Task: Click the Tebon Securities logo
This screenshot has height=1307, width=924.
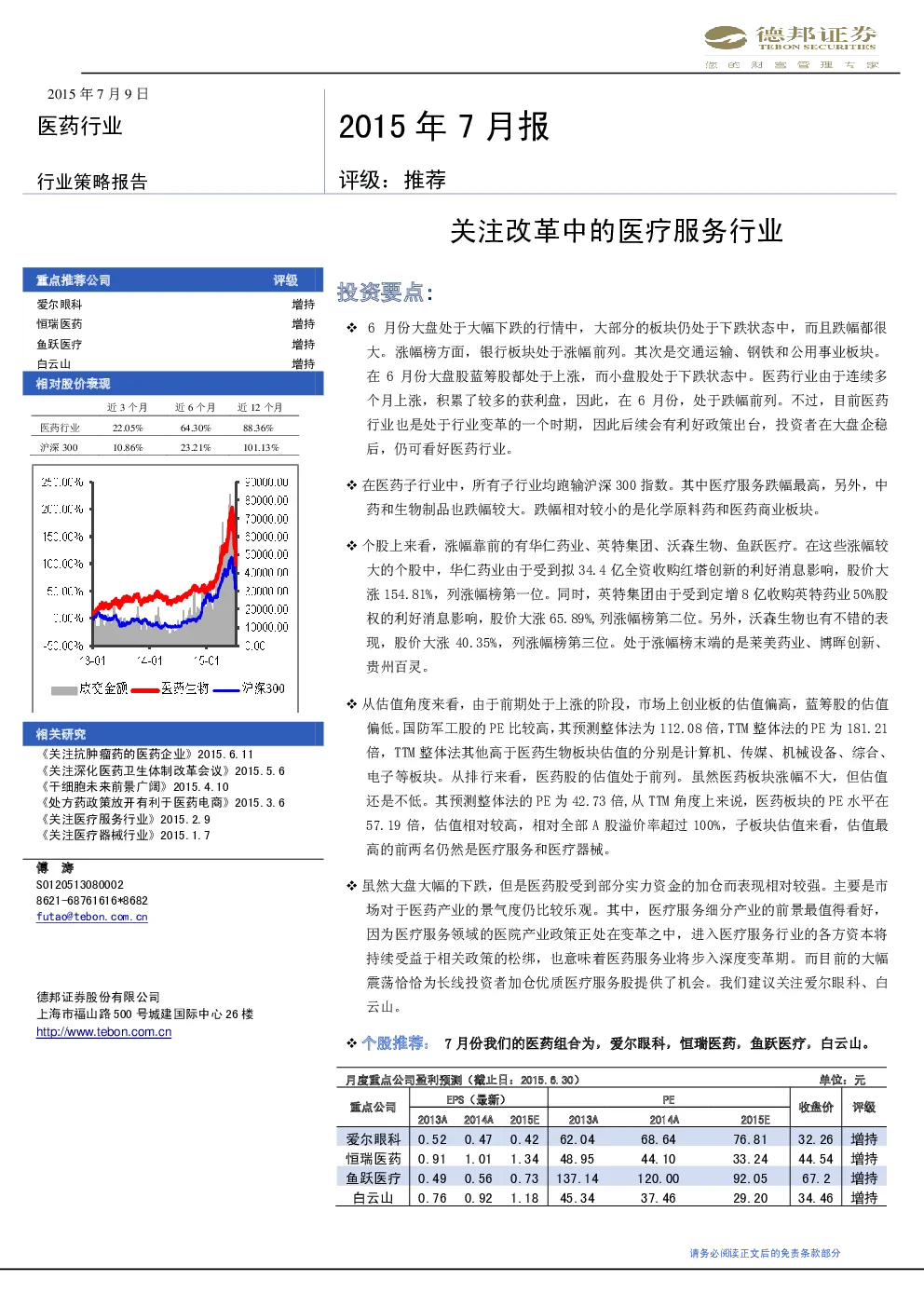Action: point(791,46)
